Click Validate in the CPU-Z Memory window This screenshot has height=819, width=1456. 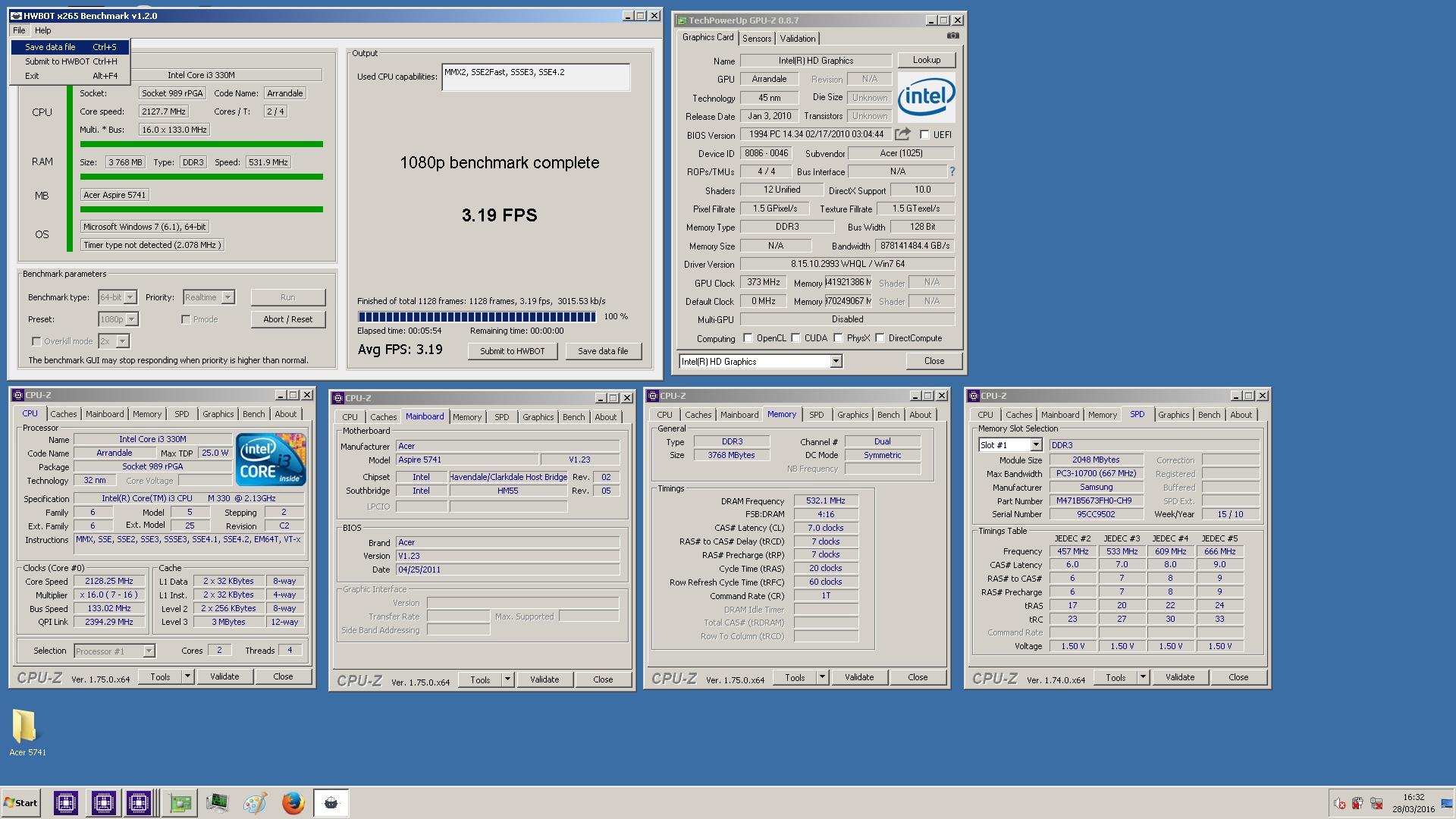[x=859, y=677]
